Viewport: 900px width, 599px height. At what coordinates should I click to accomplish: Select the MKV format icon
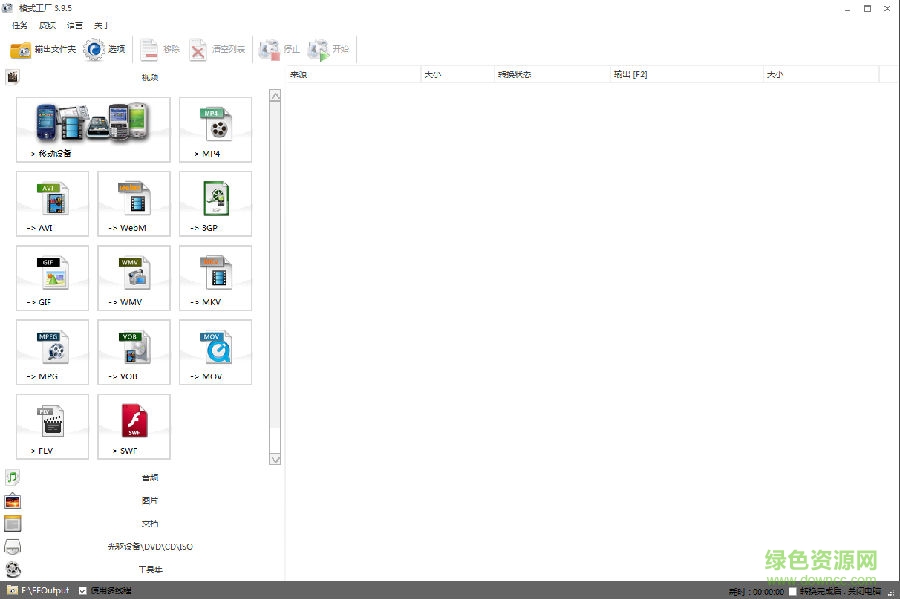coord(215,277)
